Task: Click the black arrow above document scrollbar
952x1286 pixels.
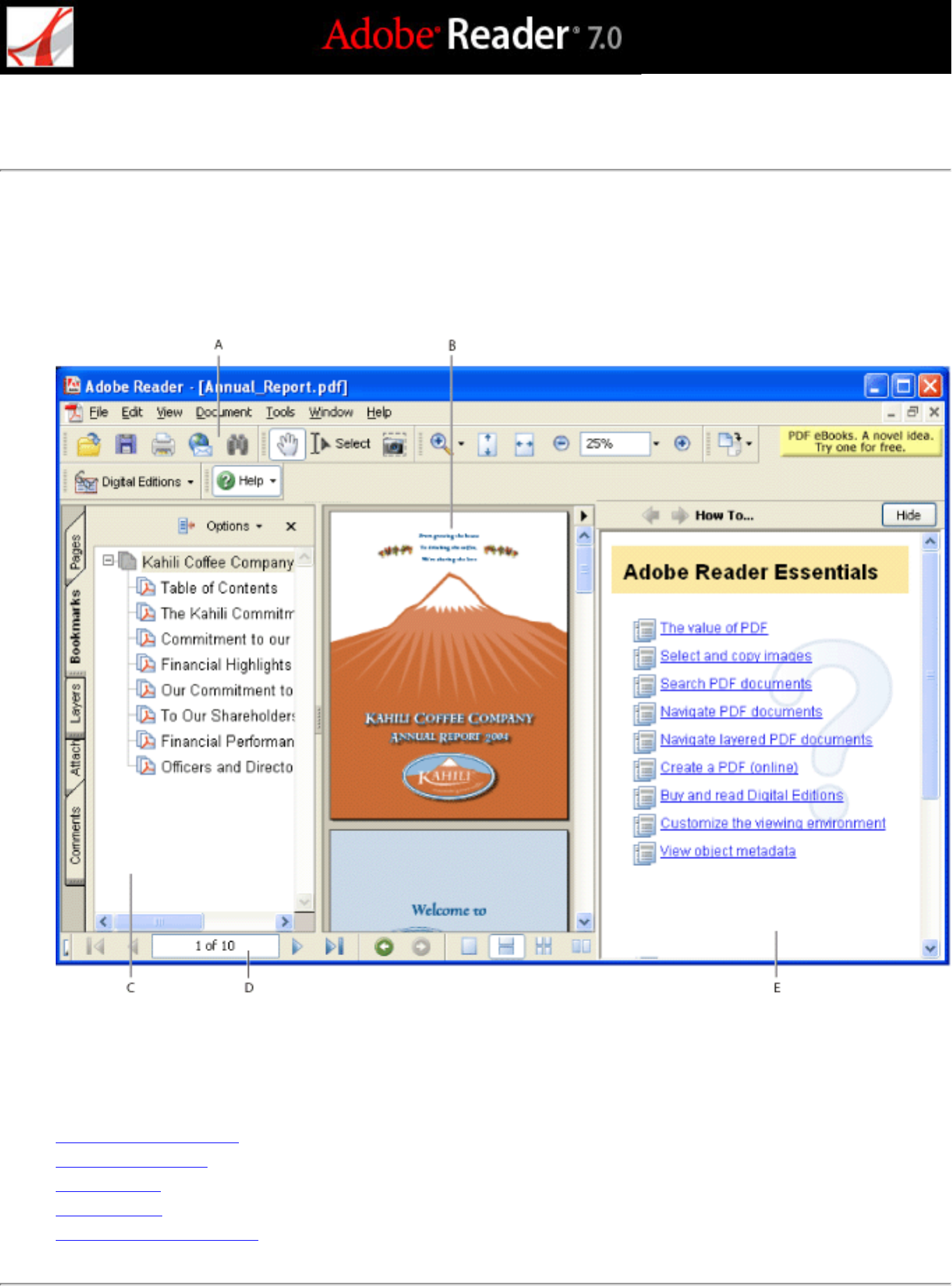Action: tap(584, 516)
